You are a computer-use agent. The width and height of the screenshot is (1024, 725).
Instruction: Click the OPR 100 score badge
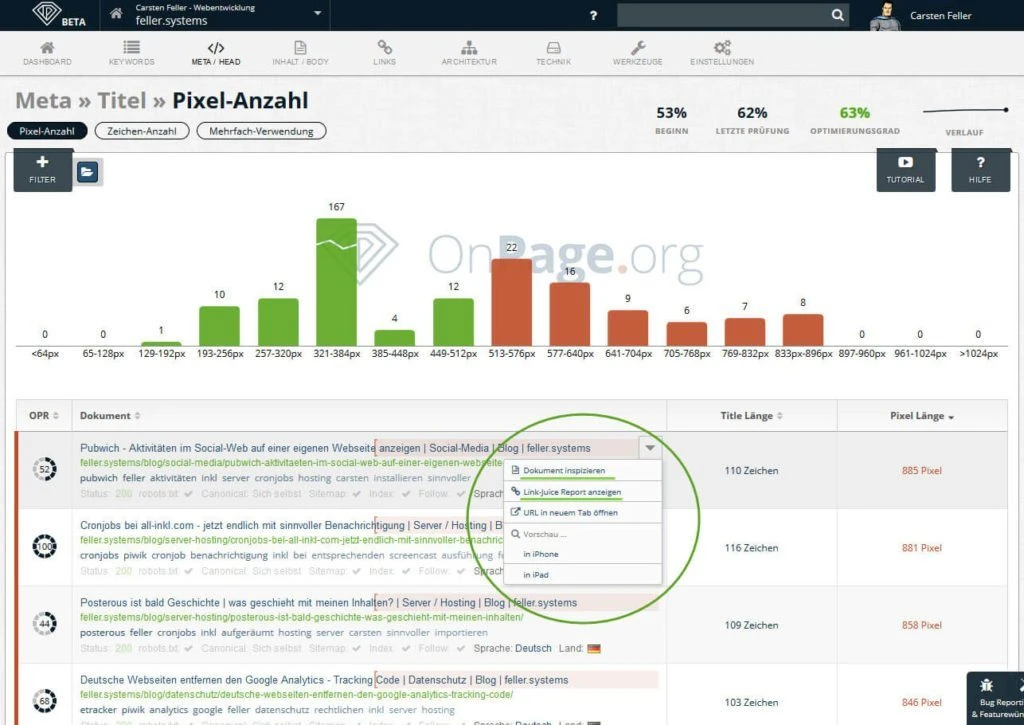pos(44,546)
